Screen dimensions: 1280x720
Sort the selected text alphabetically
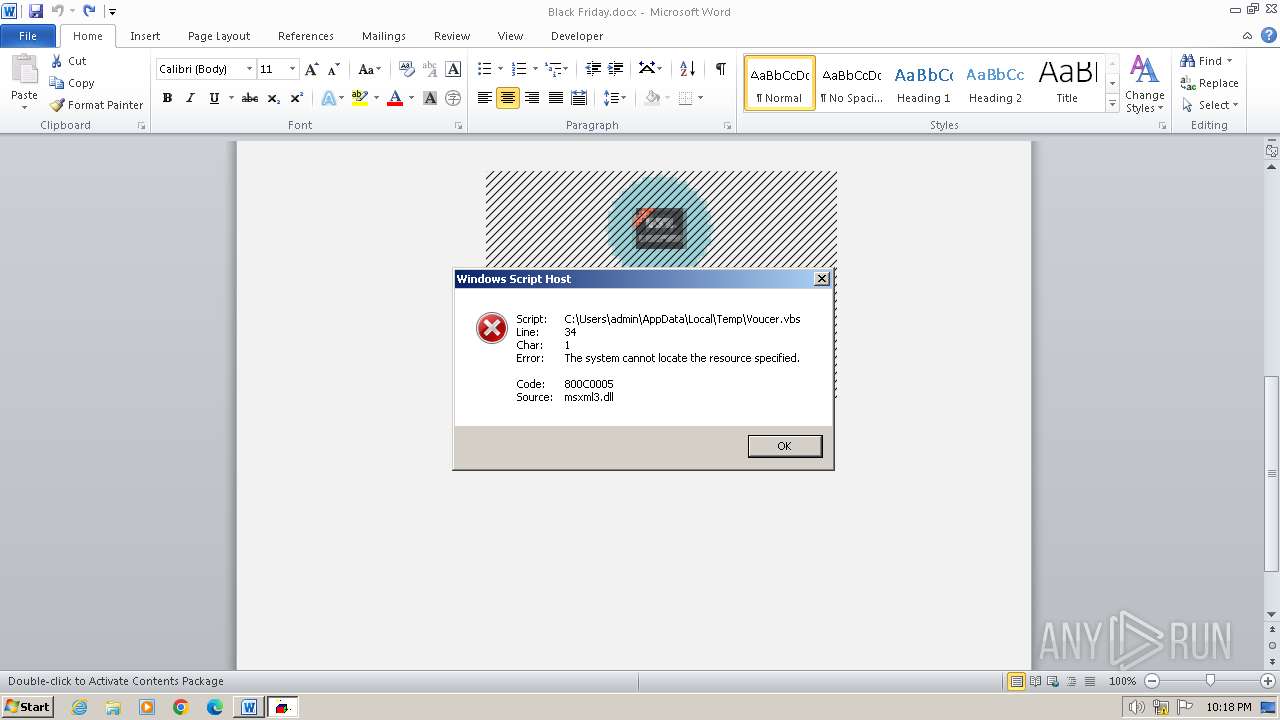click(x=687, y=69)
